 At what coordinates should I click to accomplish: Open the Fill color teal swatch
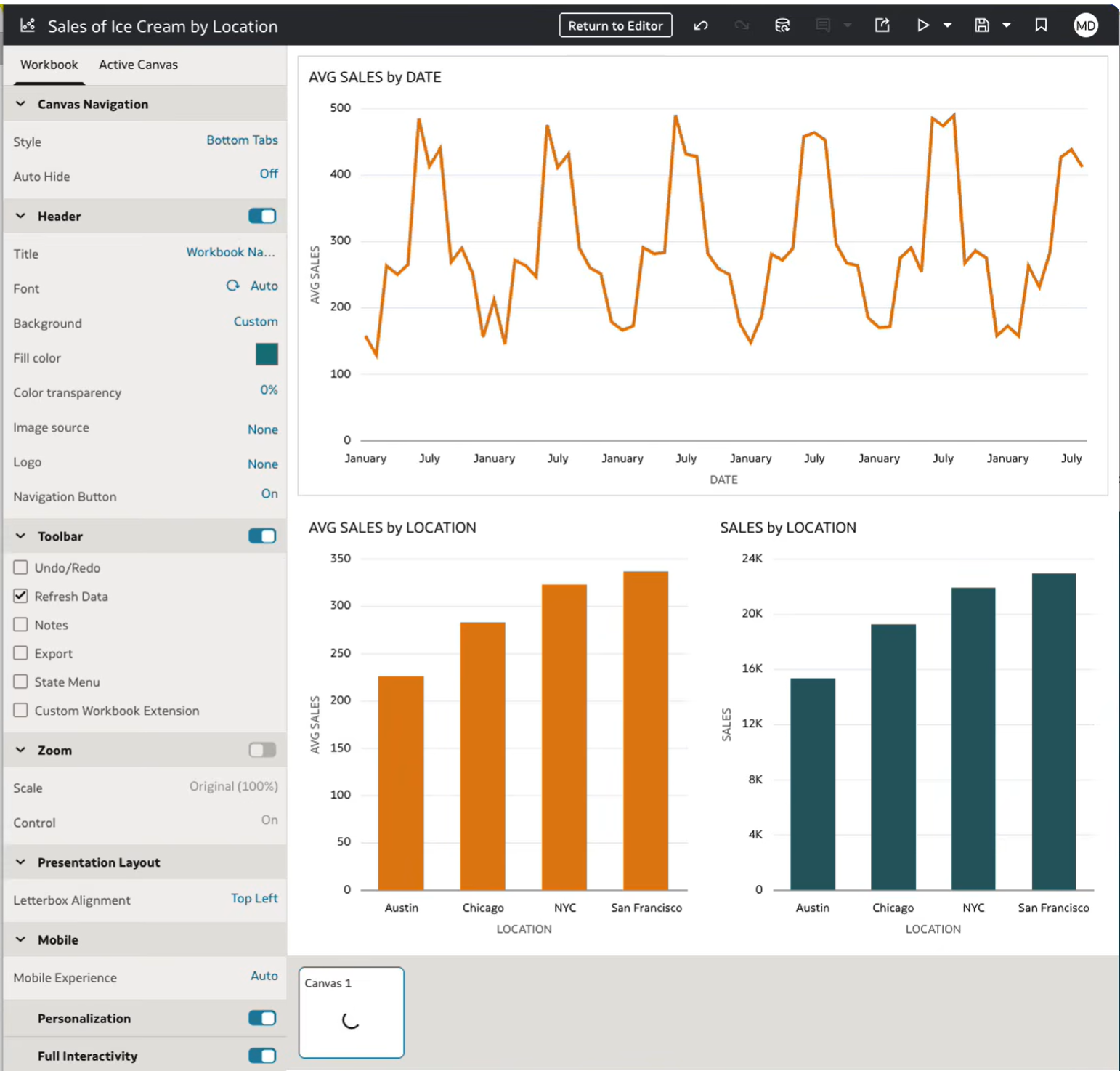tap(267, 355)
